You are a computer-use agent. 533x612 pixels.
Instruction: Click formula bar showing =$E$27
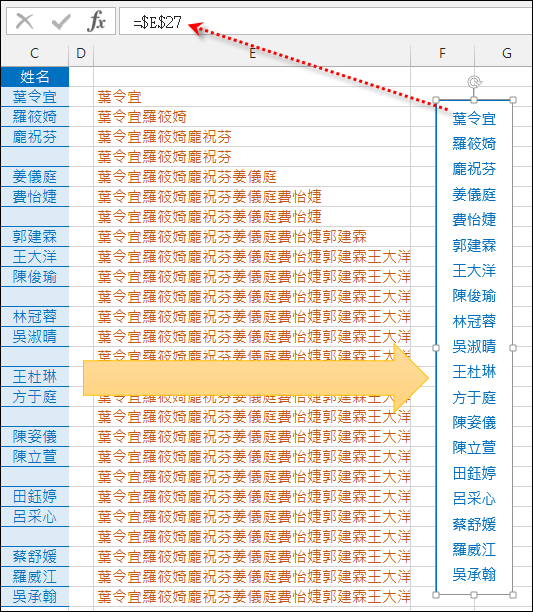tap(325, 21)
